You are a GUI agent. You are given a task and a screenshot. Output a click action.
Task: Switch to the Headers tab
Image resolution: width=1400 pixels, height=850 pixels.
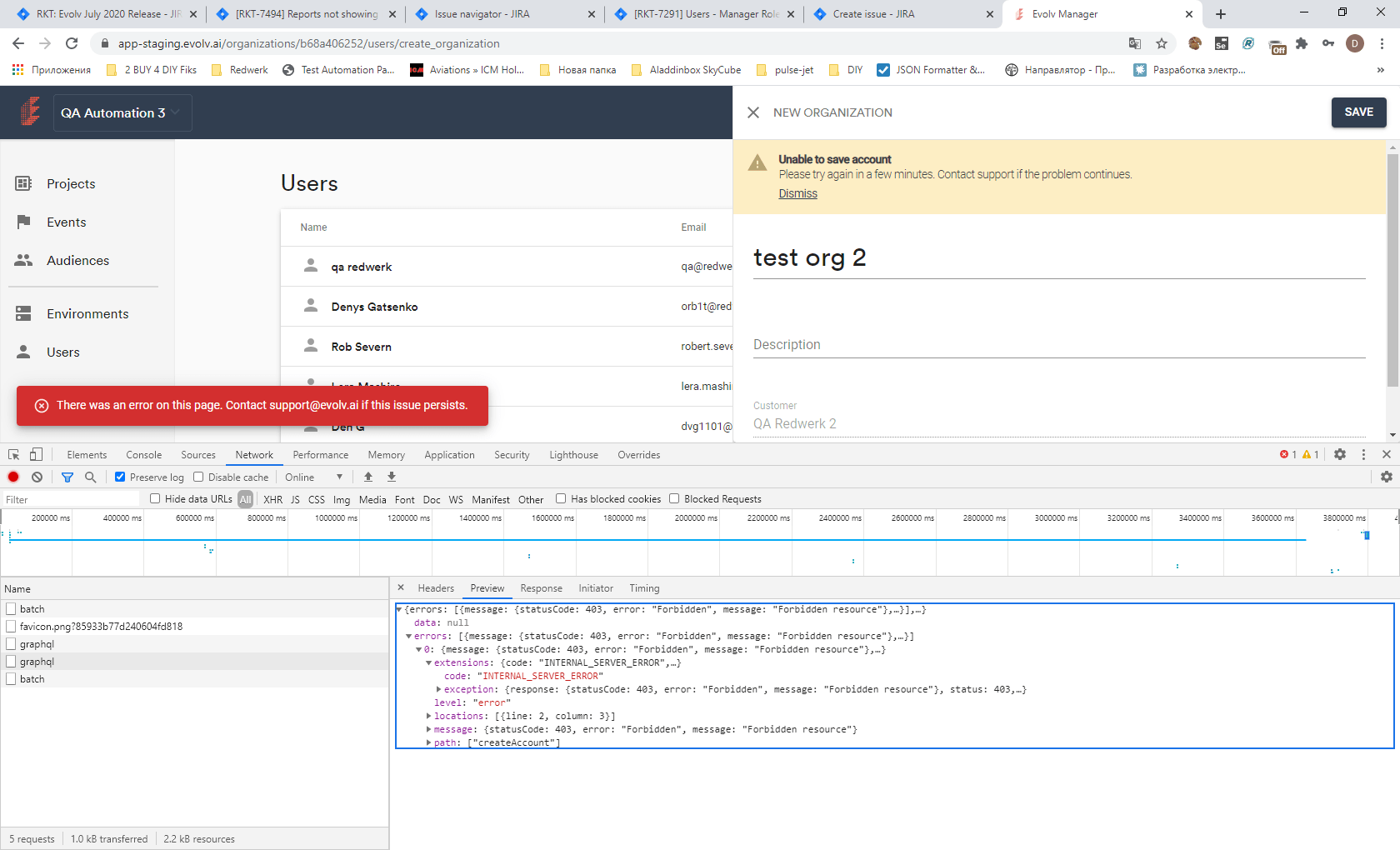pyautogui.click(x=436, y=587)
